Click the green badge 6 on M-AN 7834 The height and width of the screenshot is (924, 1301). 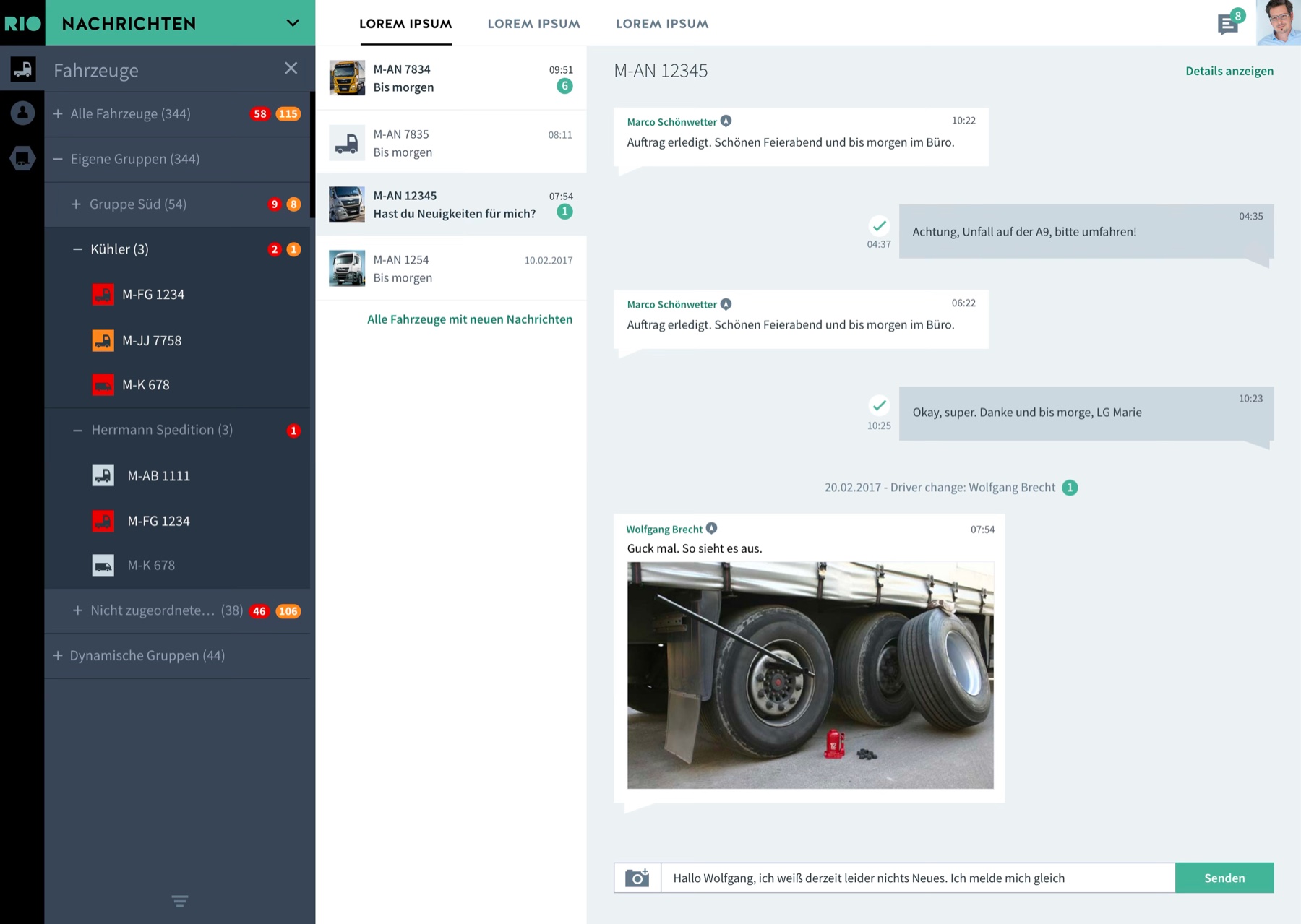pos(564,86)
